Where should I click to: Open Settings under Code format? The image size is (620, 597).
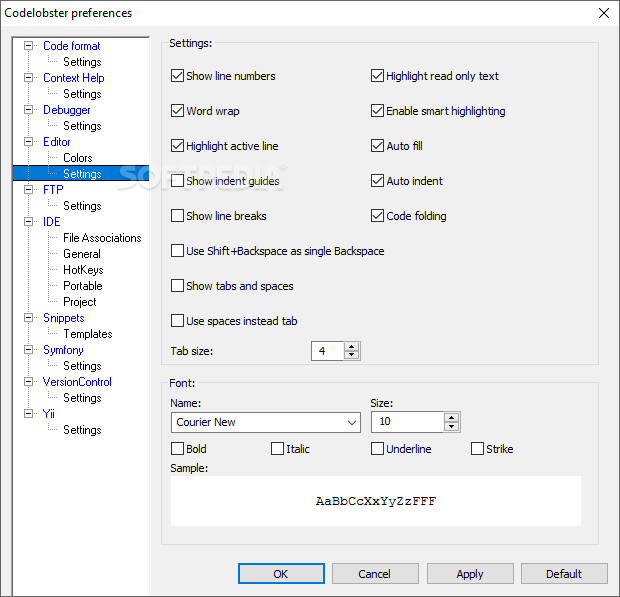[82, 62]
